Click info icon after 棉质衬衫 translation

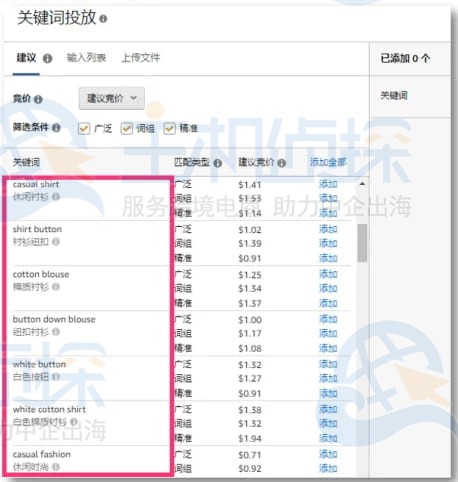(x=56, y=287)
